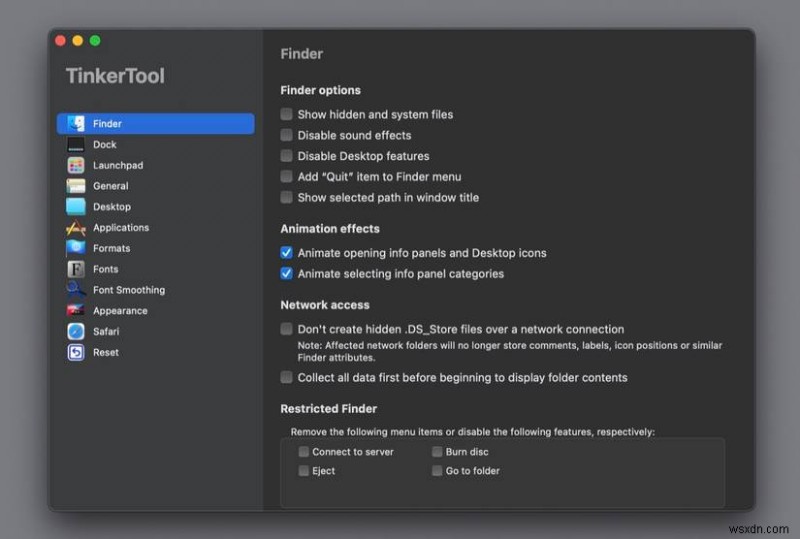Check Disable Desktop features
The image size is (800, 539).
(287, 155)
